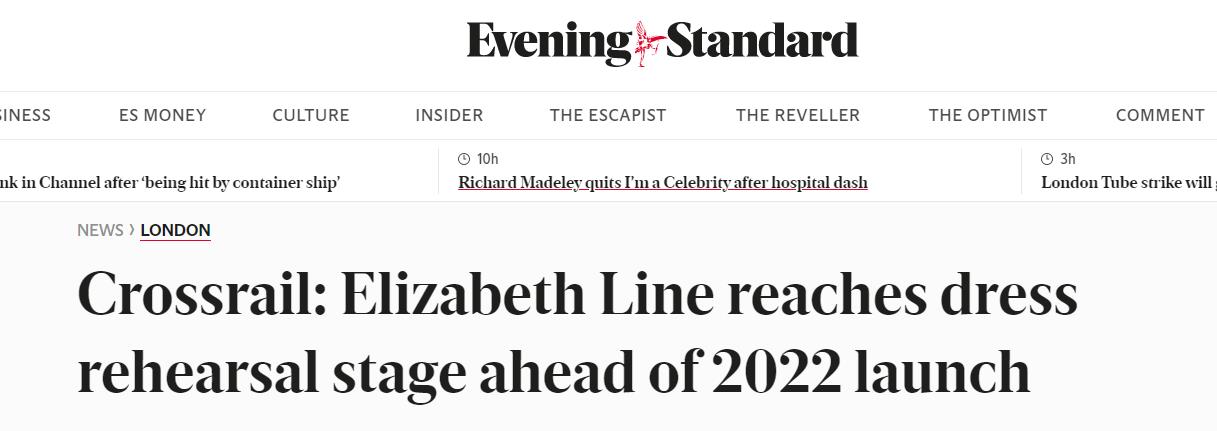Viewport: 1217px width, 431px height.
Task: Click the Evening Standard logo
Action: tap(662, 42)
